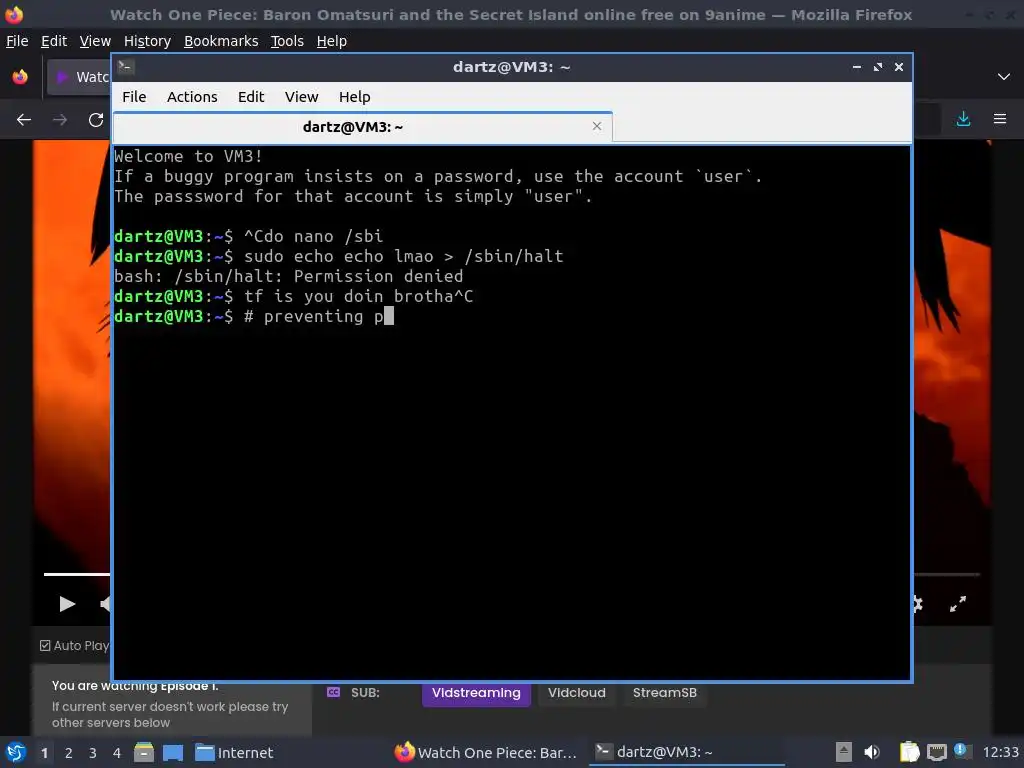This screenshot has width=1024, height=768.
Task: Switch to Firefox window from taskbar
Action: coord(487,752)
